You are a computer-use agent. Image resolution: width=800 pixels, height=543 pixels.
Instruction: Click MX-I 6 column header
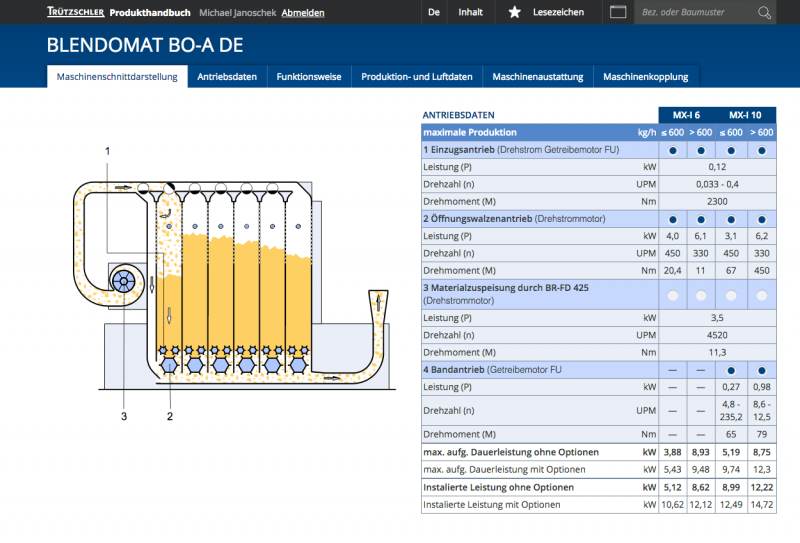pos(686,115)
